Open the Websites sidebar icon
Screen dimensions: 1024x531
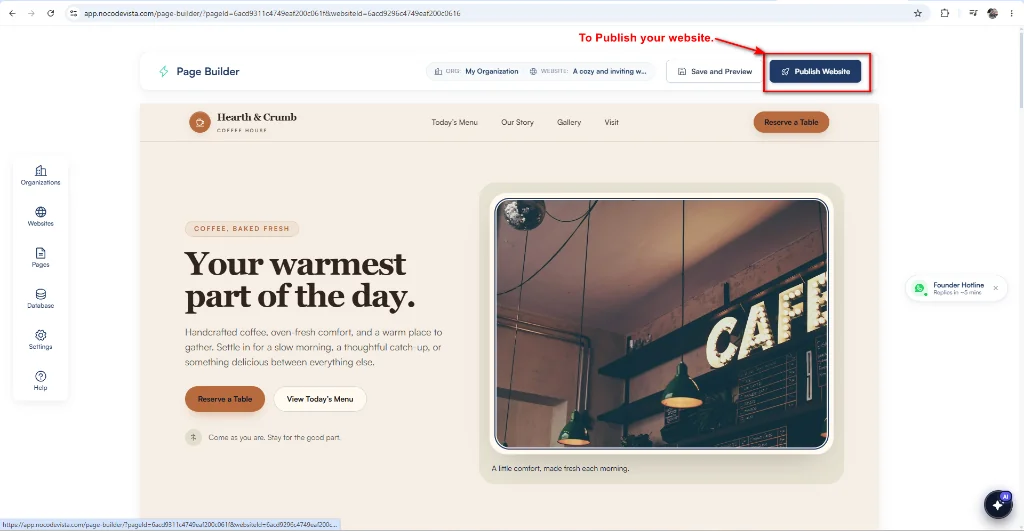(40, 216)
